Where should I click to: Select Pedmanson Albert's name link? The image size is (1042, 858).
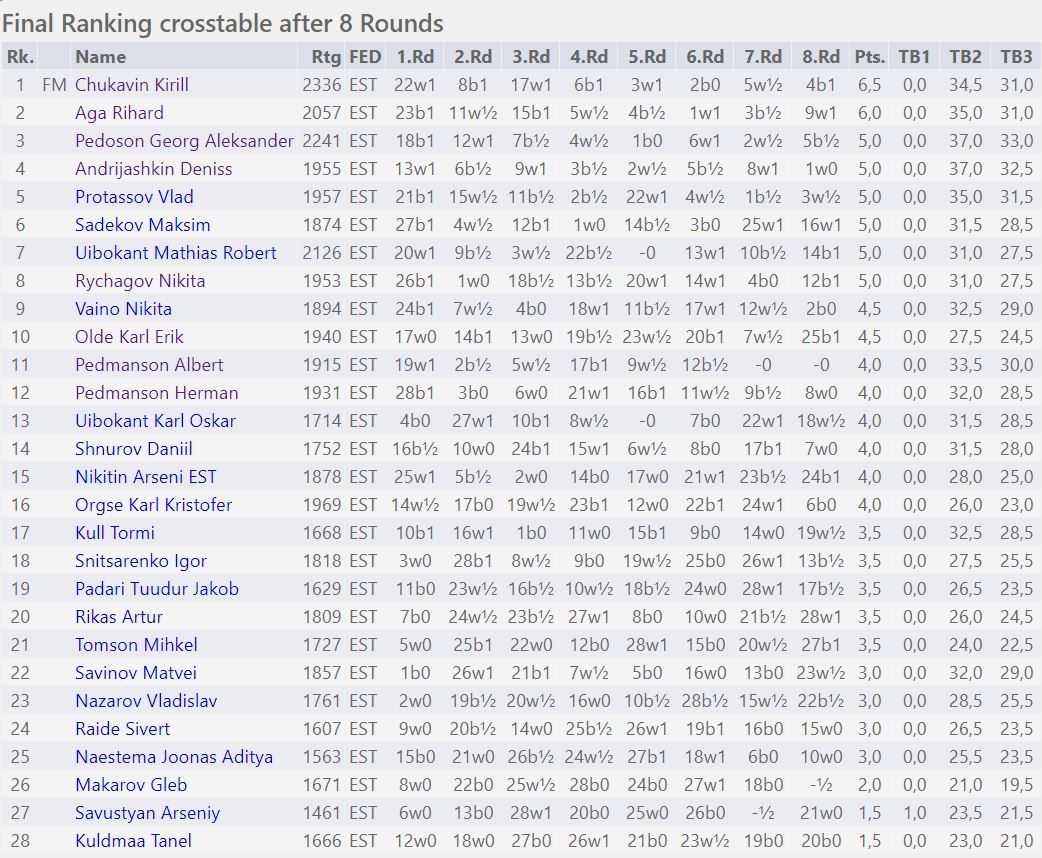(x=149, y=365)
